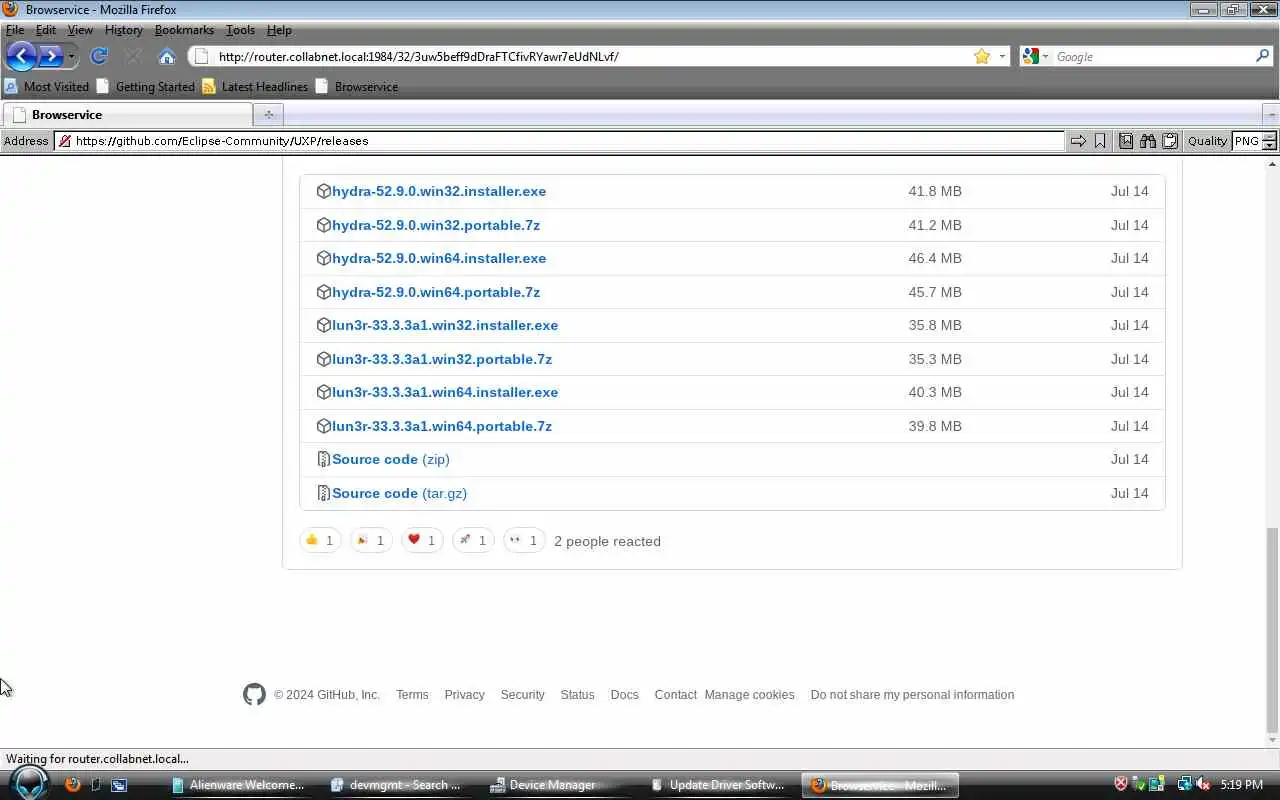Open the File menu
The image size is (1280, 800).
[x=15, y=30]
